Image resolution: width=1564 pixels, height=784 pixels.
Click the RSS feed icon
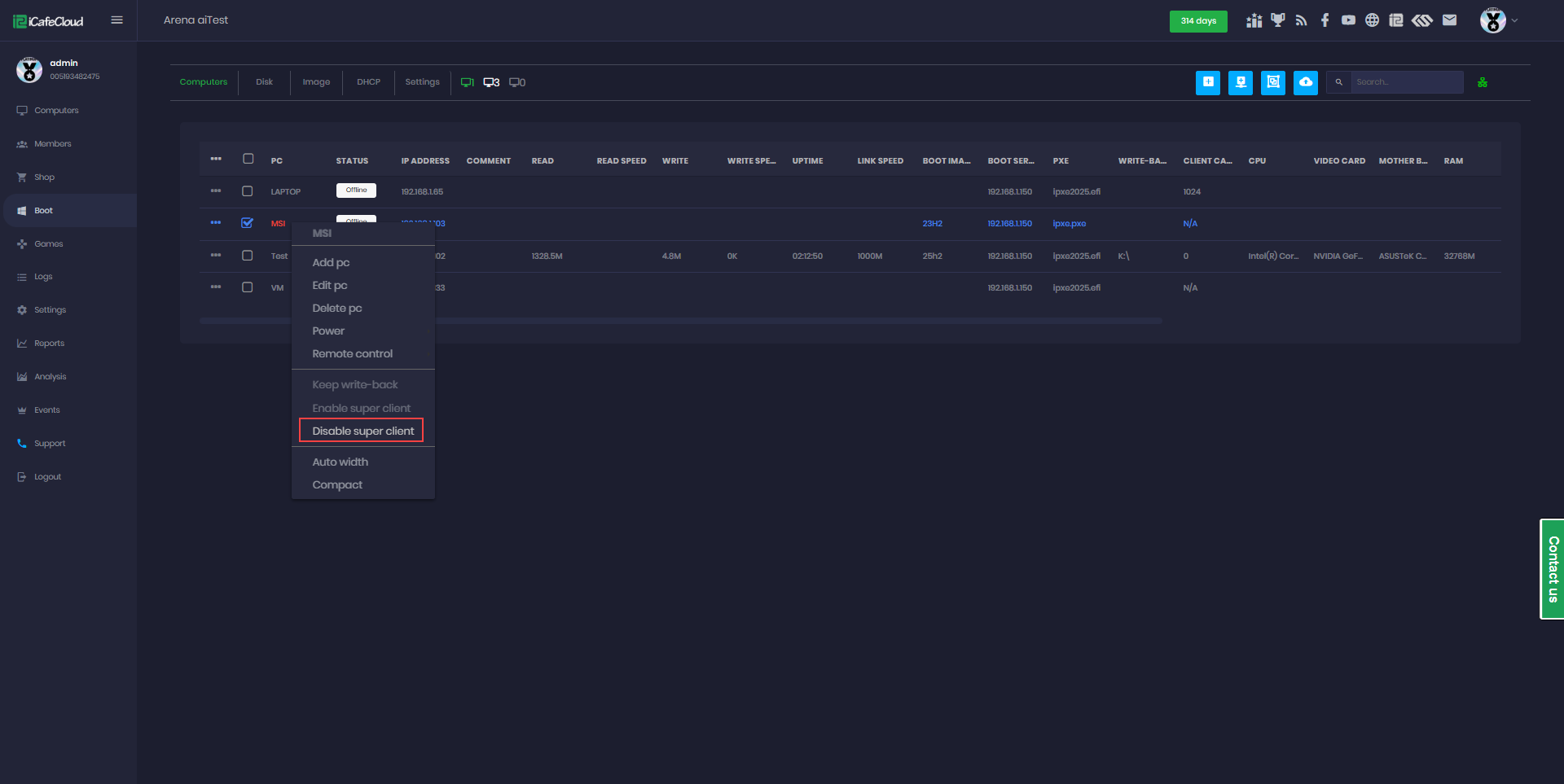(x=1301, y=20)
